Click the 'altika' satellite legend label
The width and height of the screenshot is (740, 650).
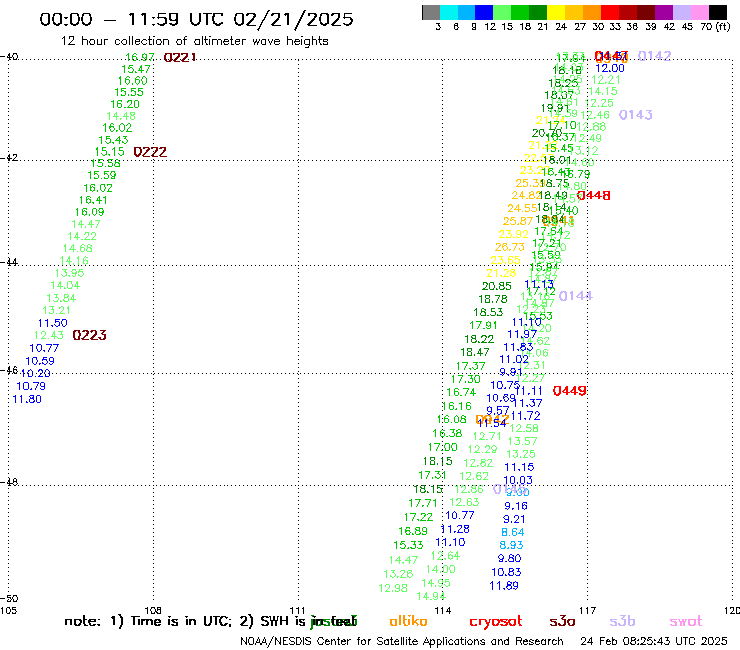coord(408,621)
